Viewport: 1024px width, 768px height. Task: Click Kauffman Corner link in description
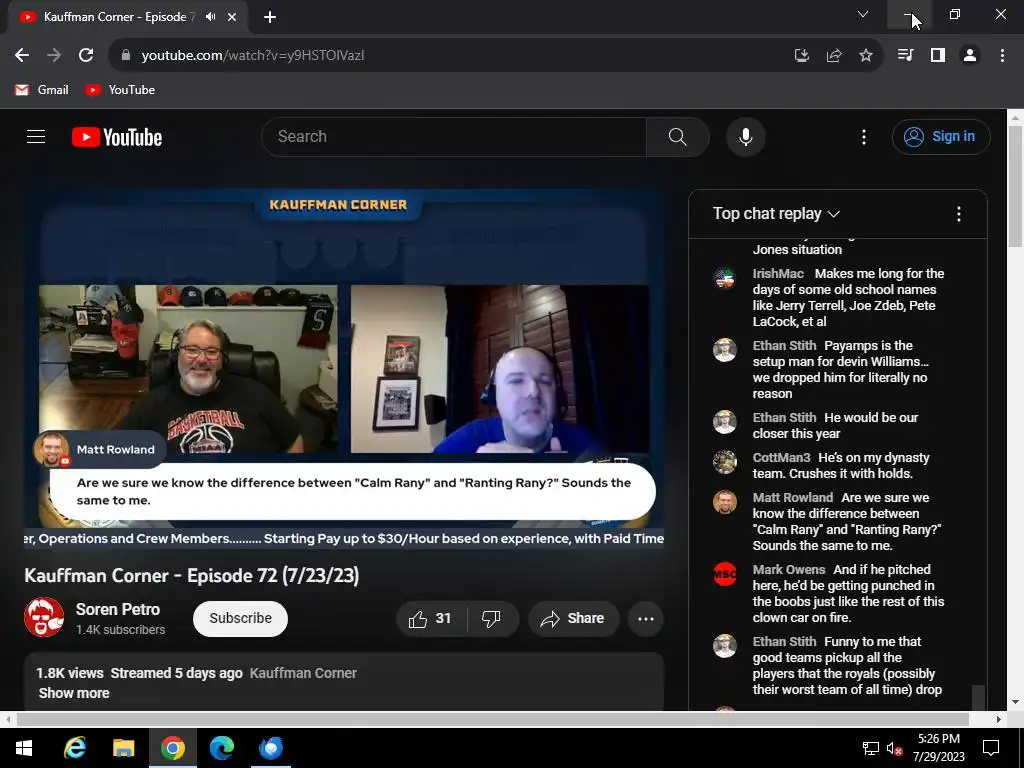point(303,673)
